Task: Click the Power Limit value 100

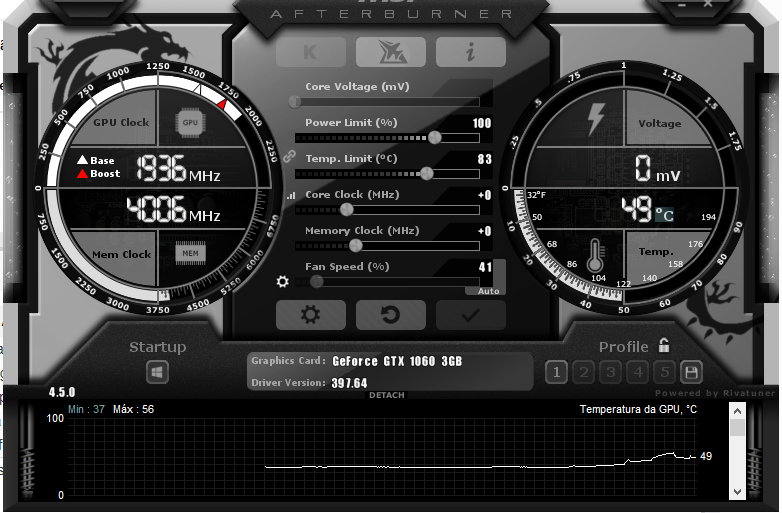Action: click(482, 123)
